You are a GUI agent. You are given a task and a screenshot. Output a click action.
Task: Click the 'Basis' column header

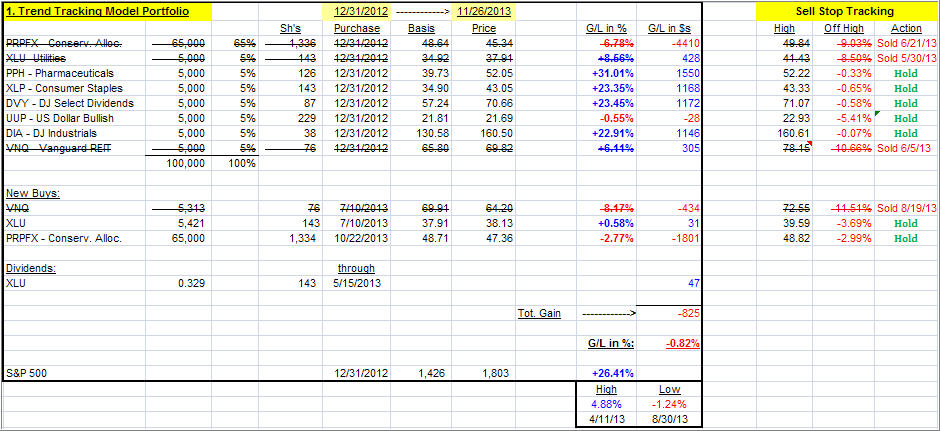(x=420, y=28)
